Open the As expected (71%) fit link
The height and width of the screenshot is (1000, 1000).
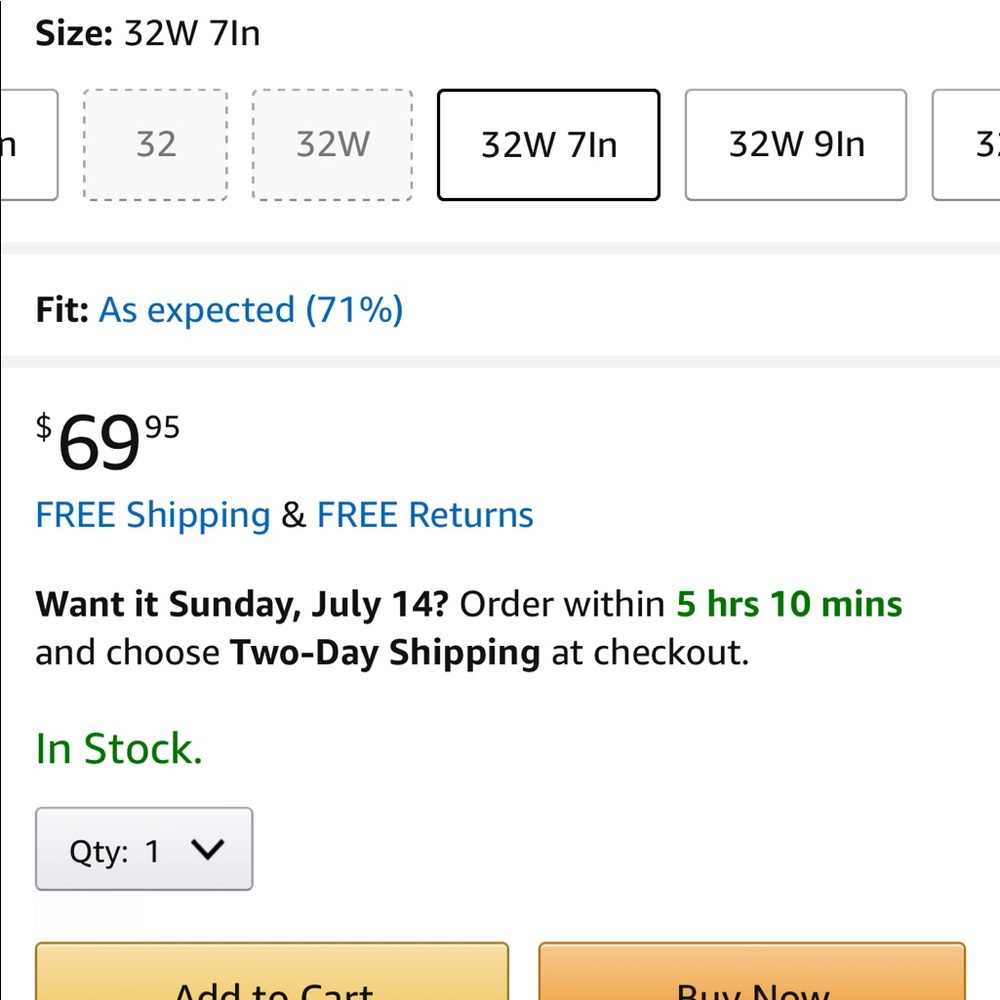(250, 310)
